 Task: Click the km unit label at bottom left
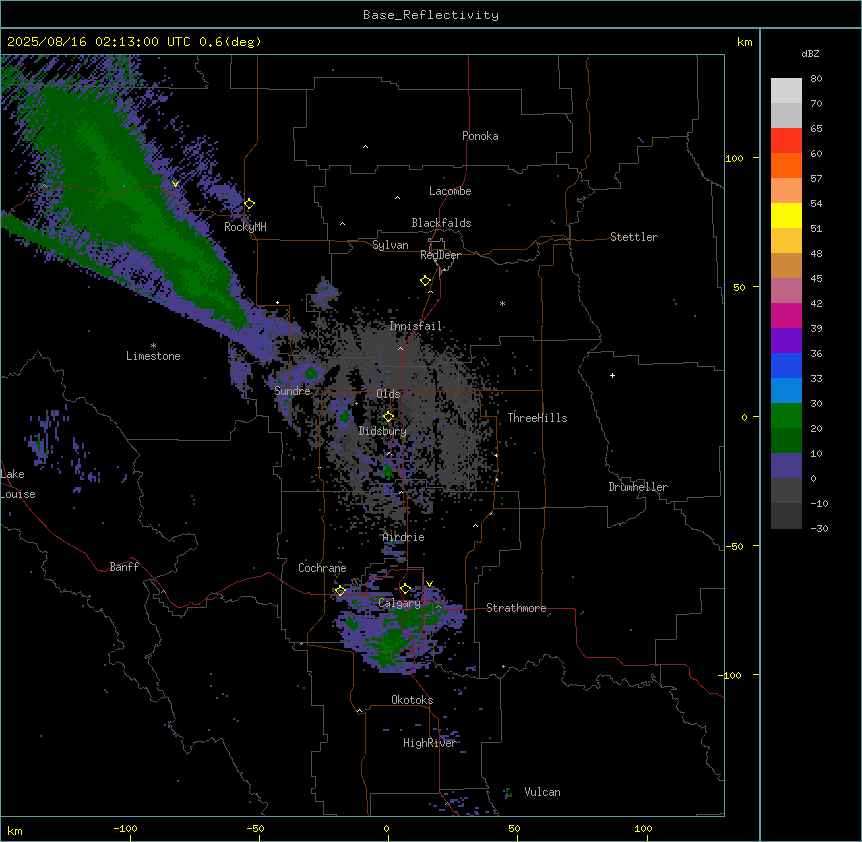[x=15, y=830]
